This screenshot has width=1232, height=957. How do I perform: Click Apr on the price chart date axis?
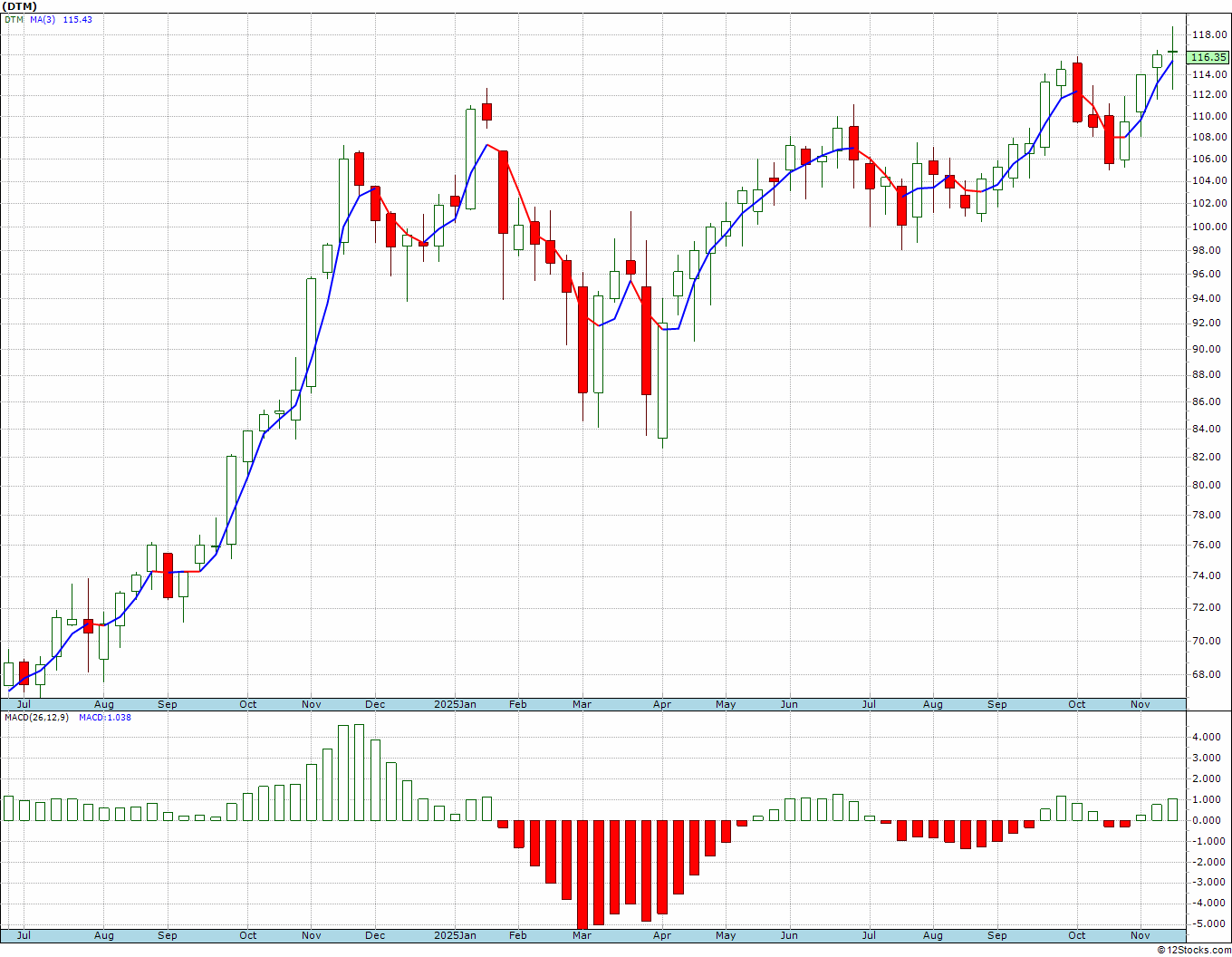click(x=662, y=704)
